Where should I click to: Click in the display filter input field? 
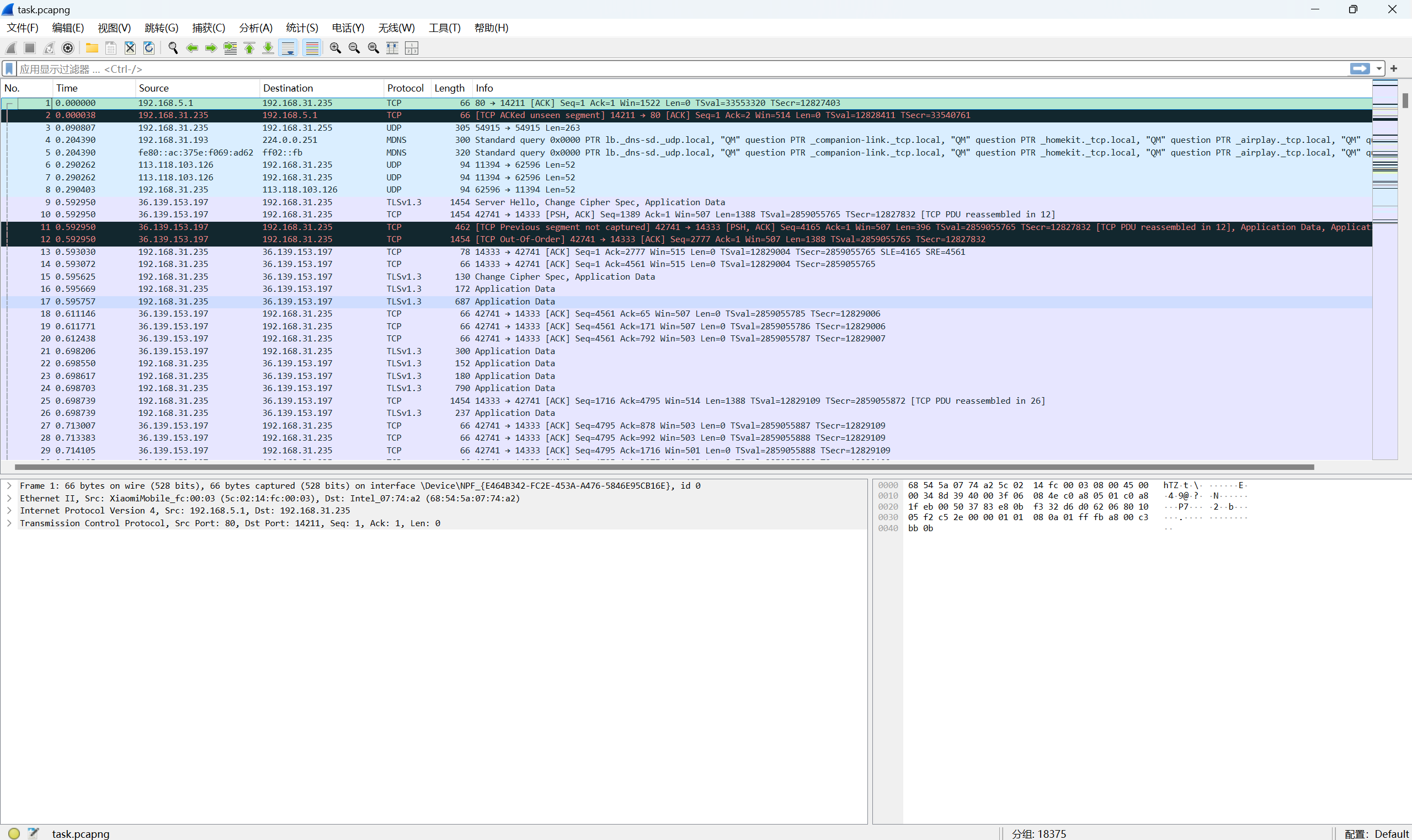[x=682, y=69]
